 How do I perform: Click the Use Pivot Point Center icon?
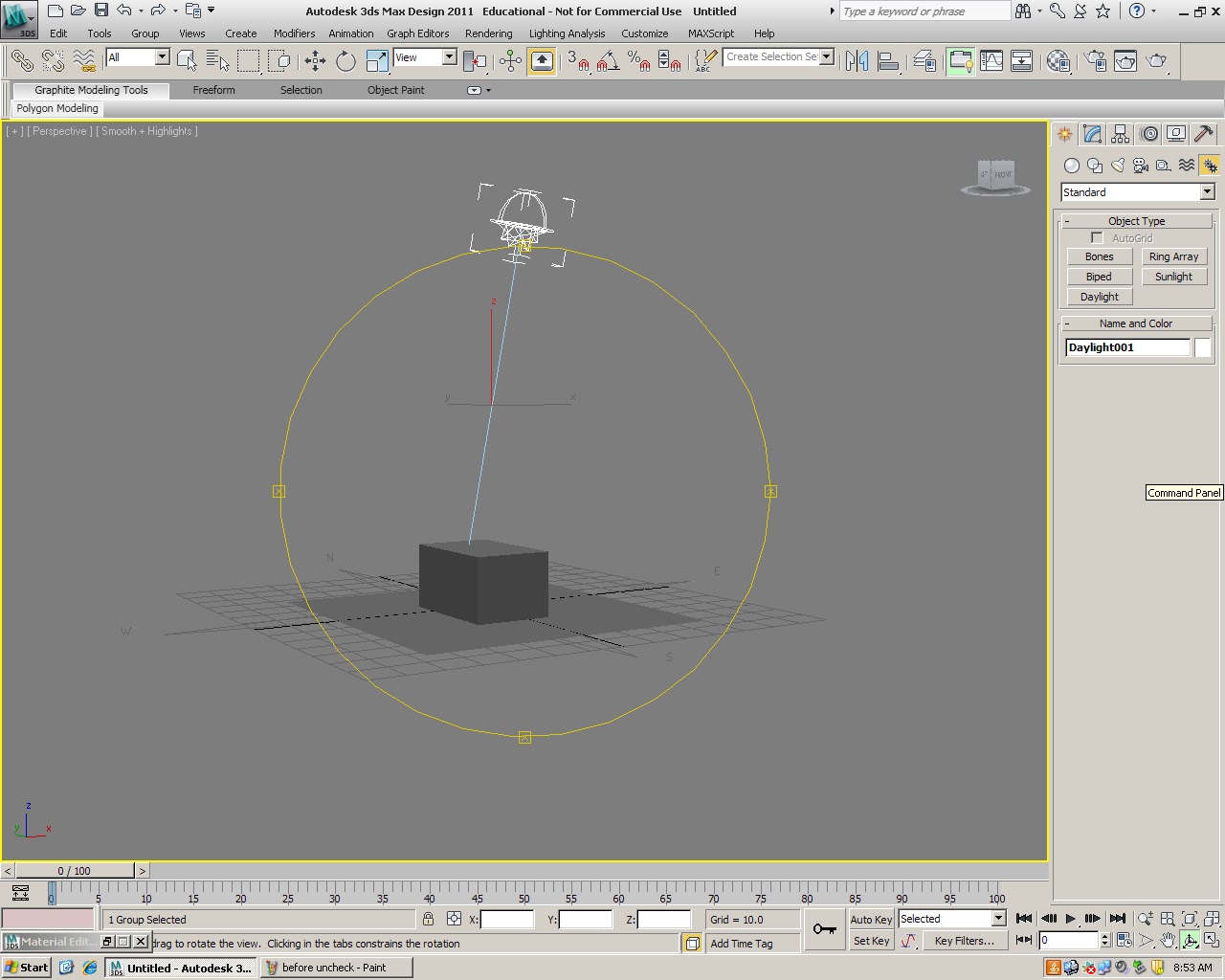(x=475, y=60)
